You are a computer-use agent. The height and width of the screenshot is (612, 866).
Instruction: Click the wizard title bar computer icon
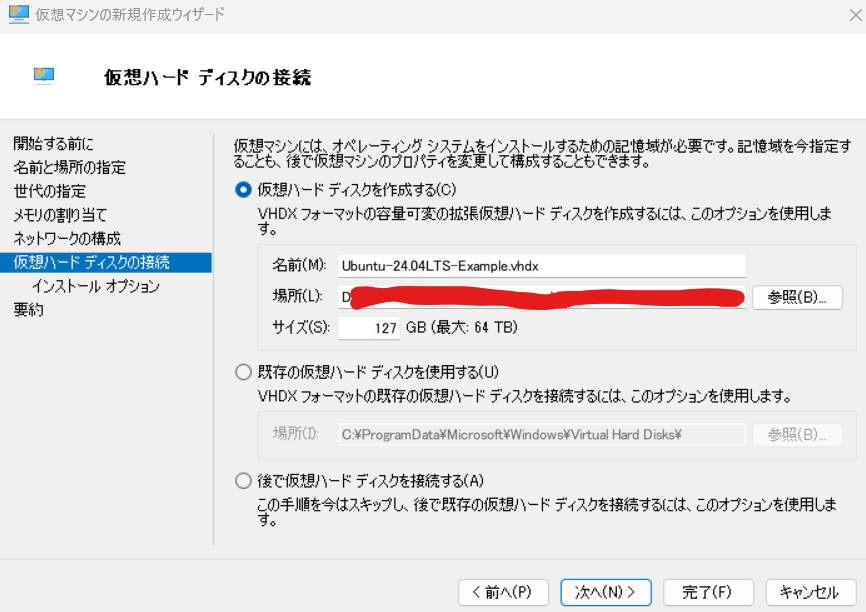[18, 14]
